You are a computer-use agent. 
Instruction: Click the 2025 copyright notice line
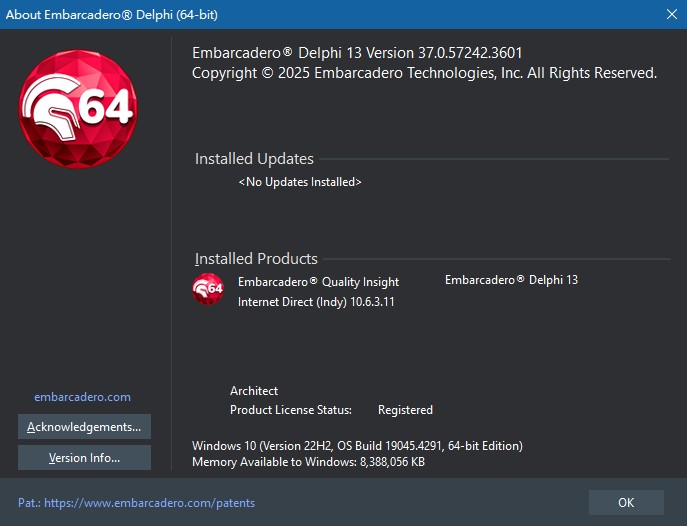pyautogui.click(x=424, y=73)
